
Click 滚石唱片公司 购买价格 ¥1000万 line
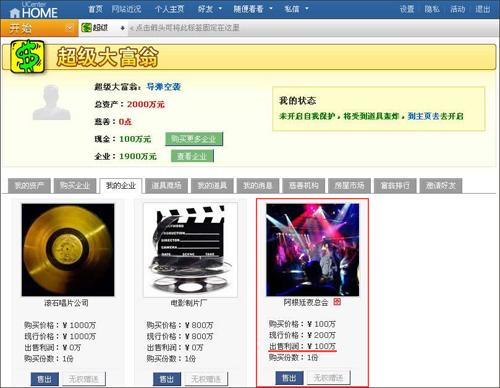tap(60, 325)
